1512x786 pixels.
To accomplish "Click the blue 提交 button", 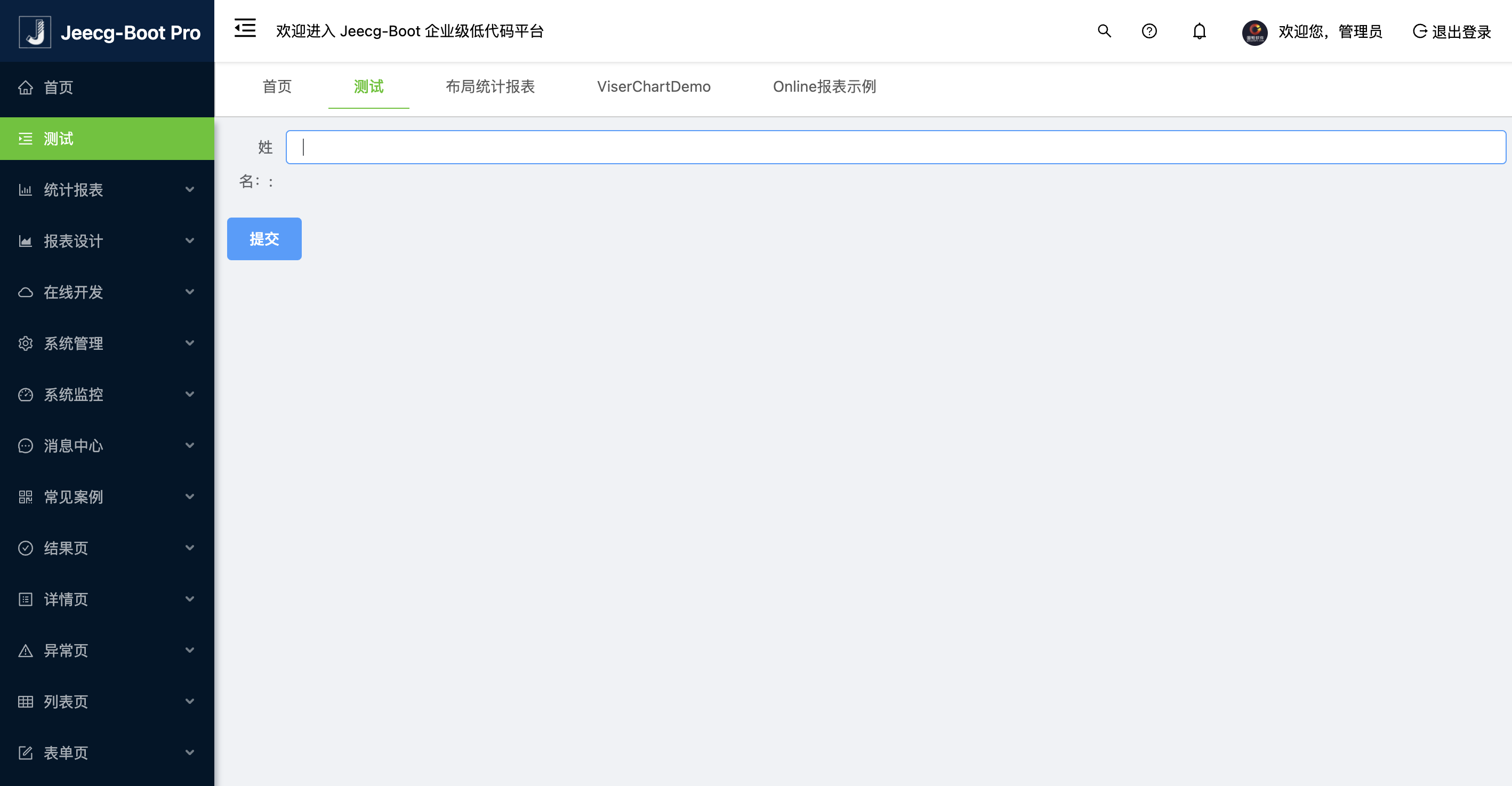I will 264,239.
